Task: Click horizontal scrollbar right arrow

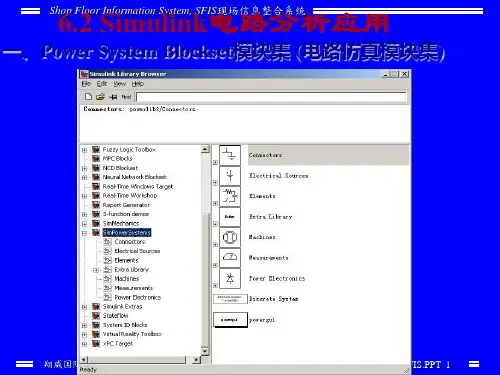Action: pos(197,360)
